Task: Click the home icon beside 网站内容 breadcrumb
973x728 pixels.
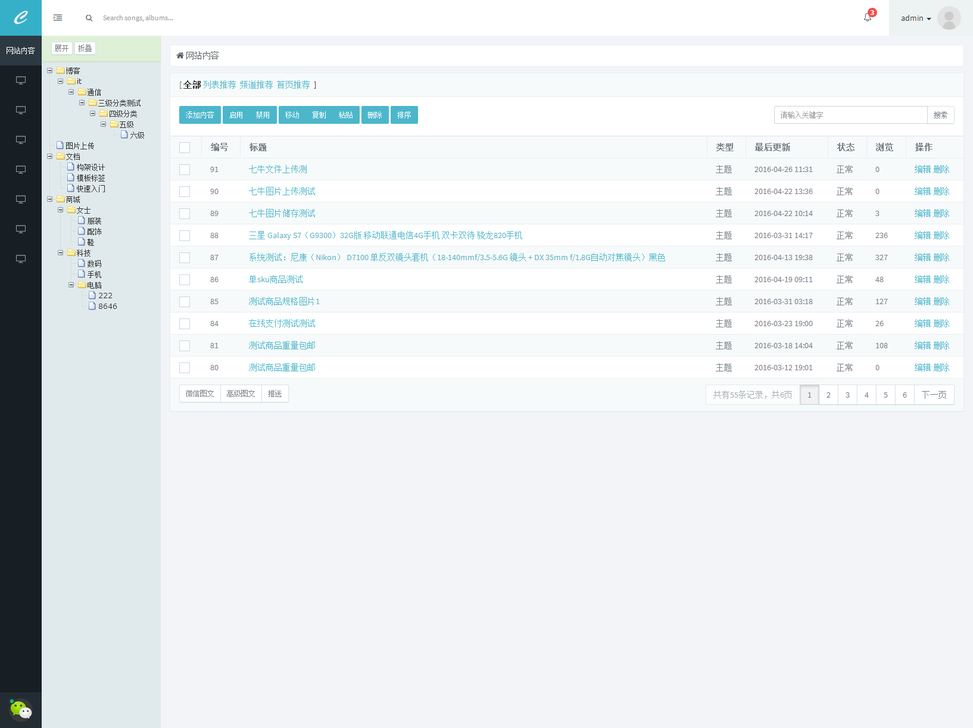Action: tap(180, 55)
